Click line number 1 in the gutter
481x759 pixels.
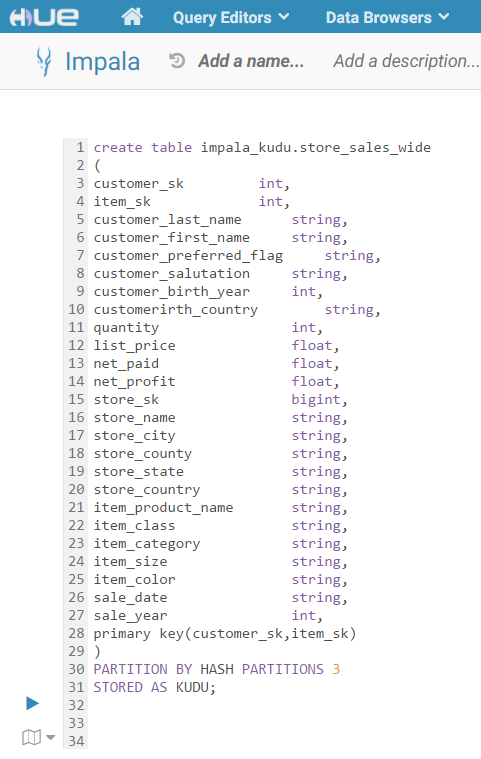[x=80, y=147]
